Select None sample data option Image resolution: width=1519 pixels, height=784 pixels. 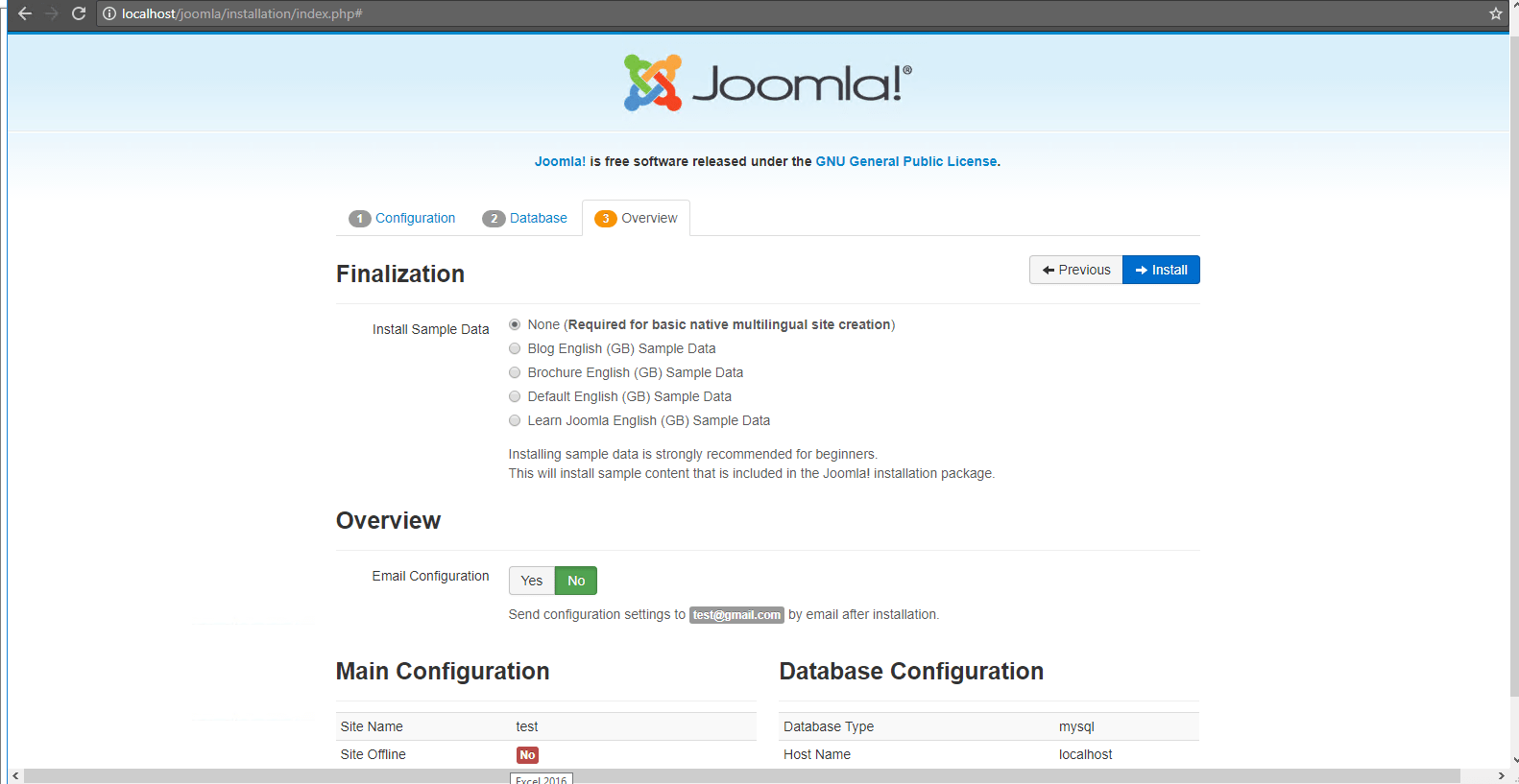515,324
